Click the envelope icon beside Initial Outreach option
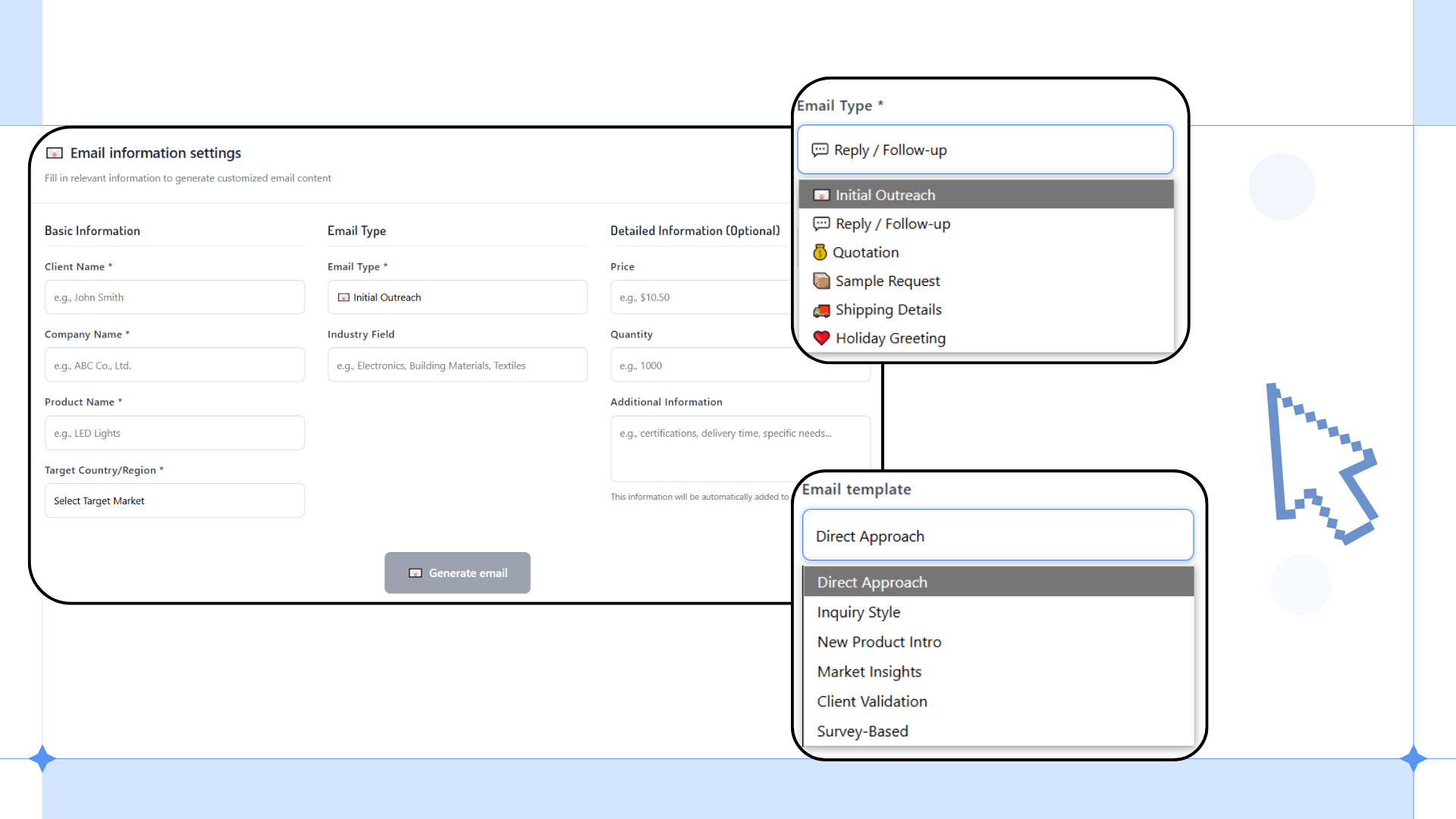The image size is (1456, 819). tap(821, 196)
